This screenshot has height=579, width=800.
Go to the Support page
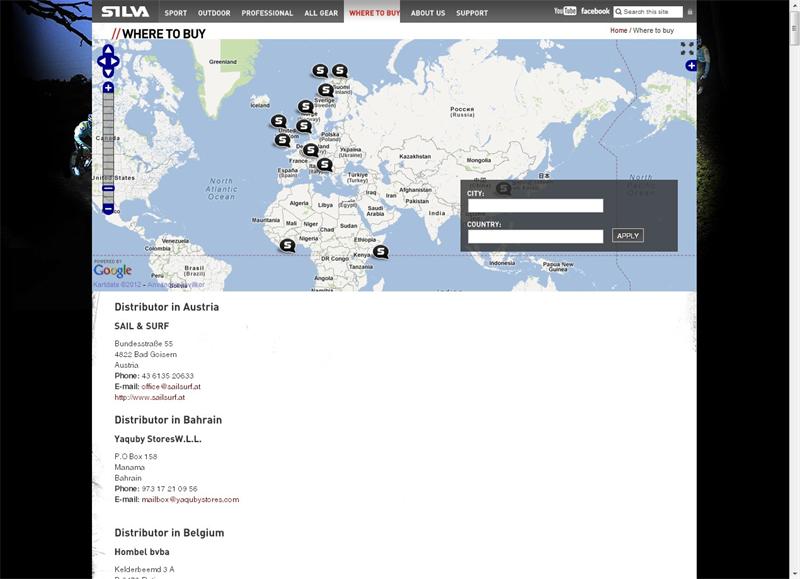[x=472, y=13]
